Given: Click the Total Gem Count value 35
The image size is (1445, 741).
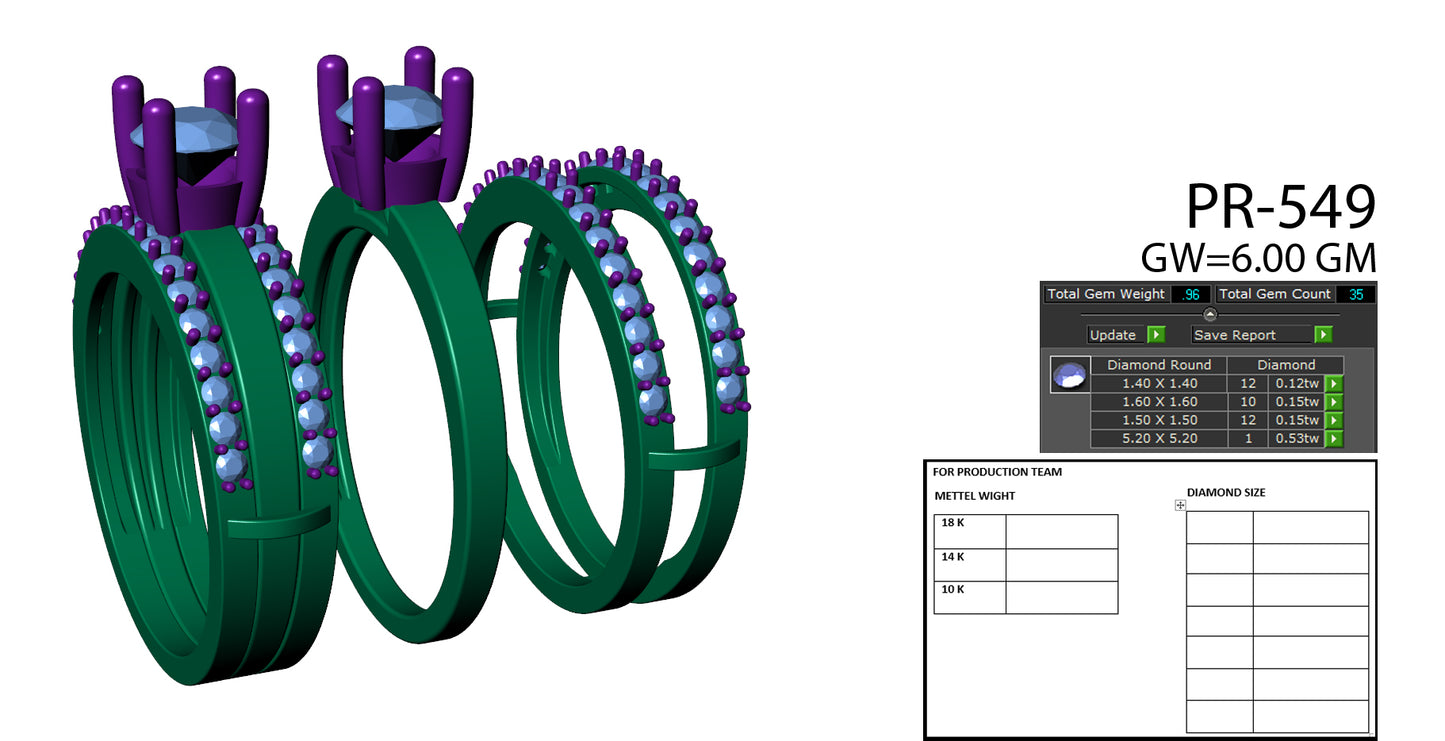Looking at the screenshot, I should tap(1355, 294).
